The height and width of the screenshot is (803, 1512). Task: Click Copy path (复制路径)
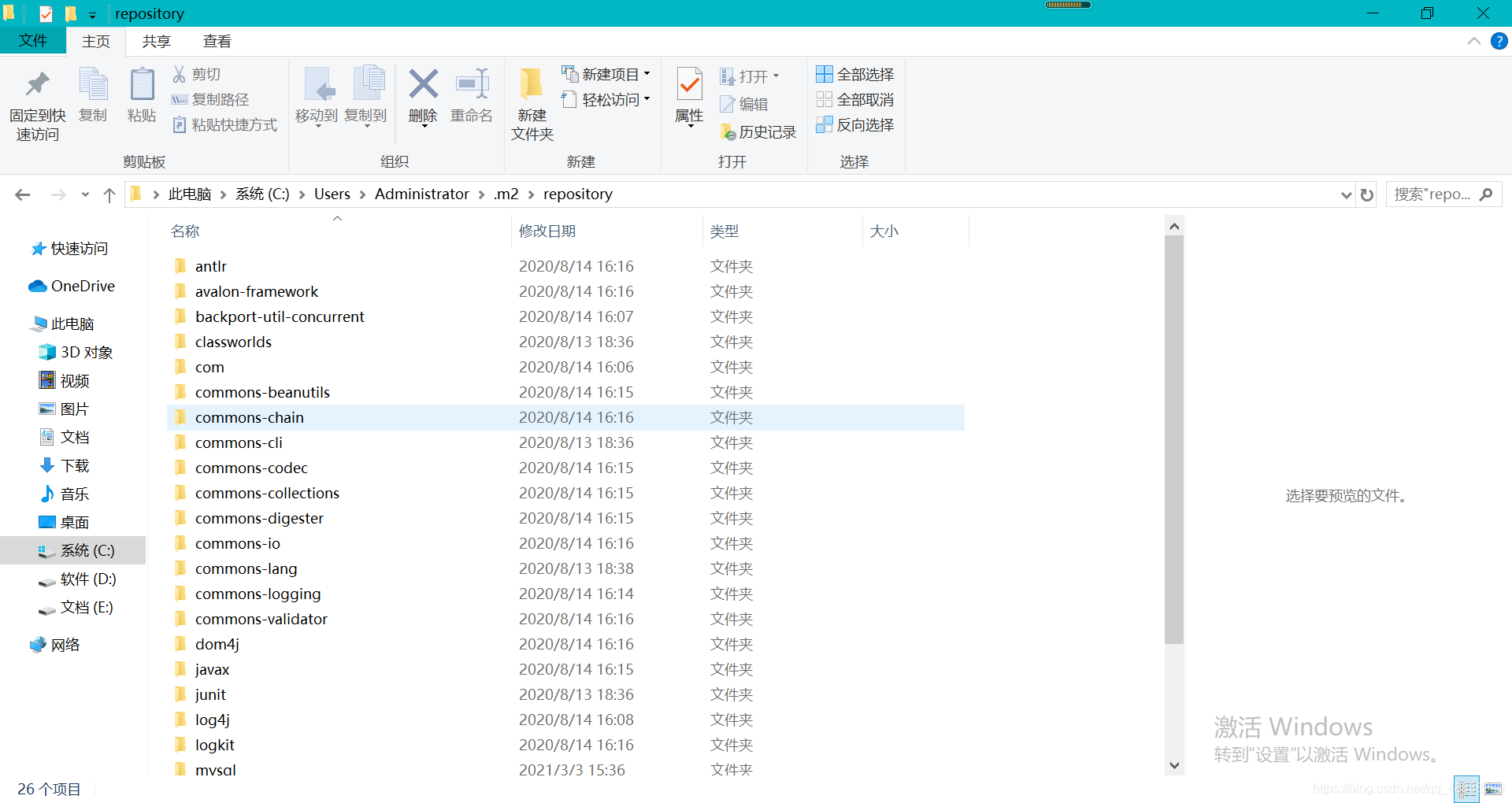coord(209,99)
